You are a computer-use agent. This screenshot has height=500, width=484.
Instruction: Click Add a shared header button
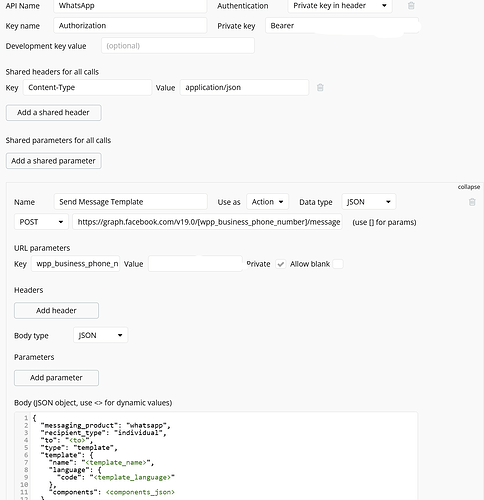[53, 113]
